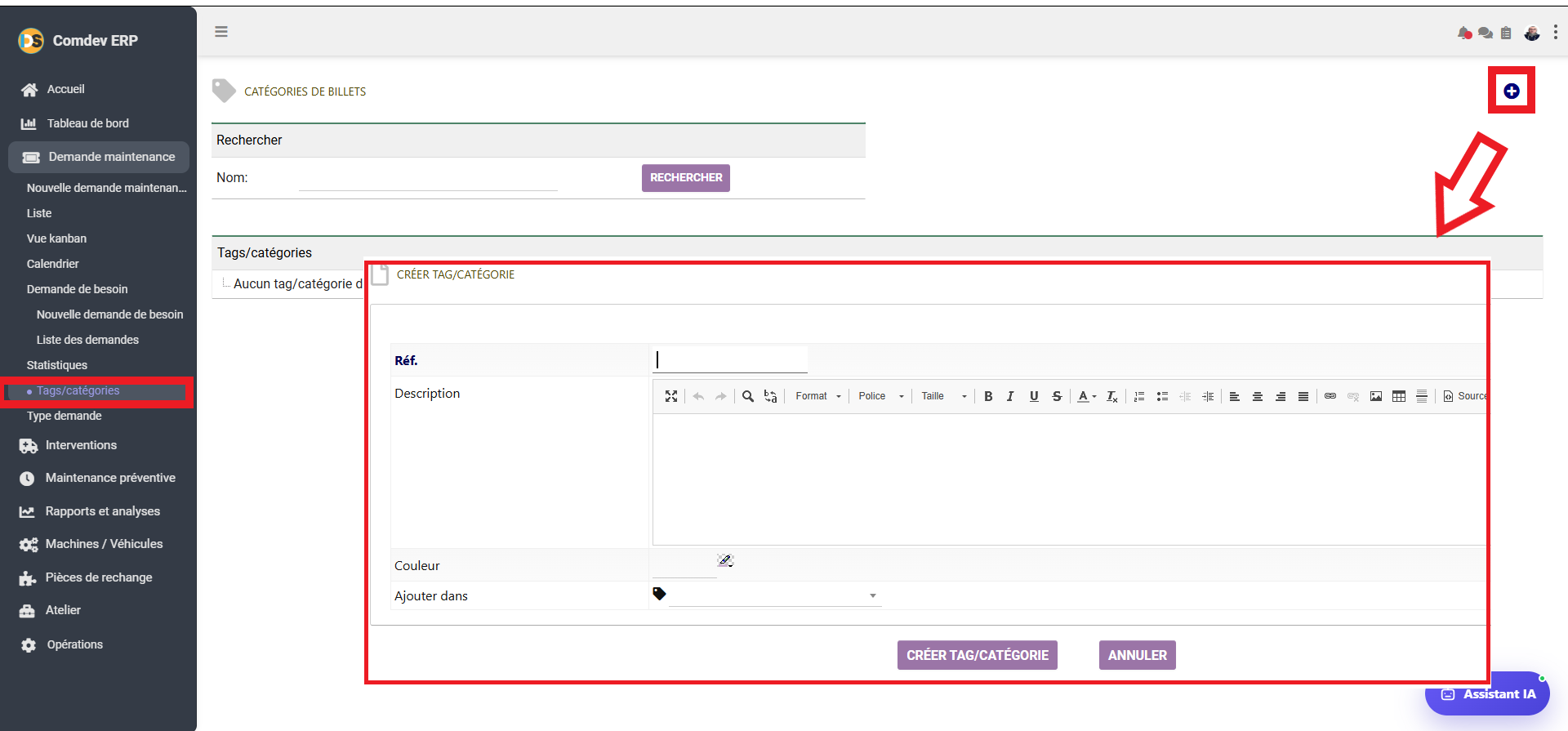Expand the Machines / Véhicules menu
This screenshot has height=731, width=1568.
click(104, 544)
